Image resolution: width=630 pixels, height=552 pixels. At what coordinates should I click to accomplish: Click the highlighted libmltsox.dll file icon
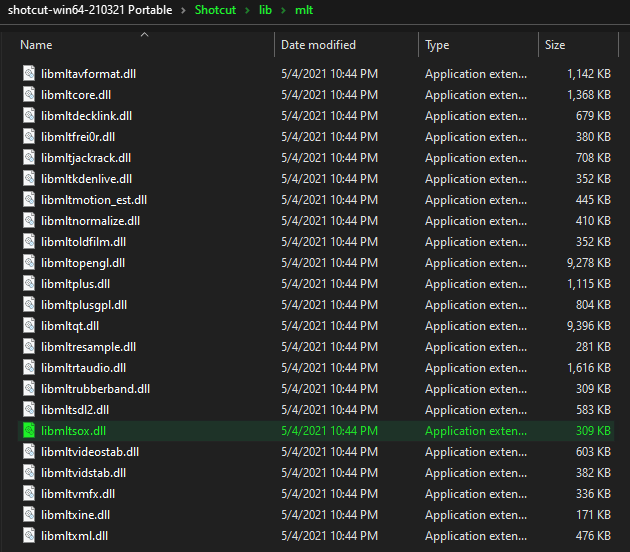pos(29,431)
